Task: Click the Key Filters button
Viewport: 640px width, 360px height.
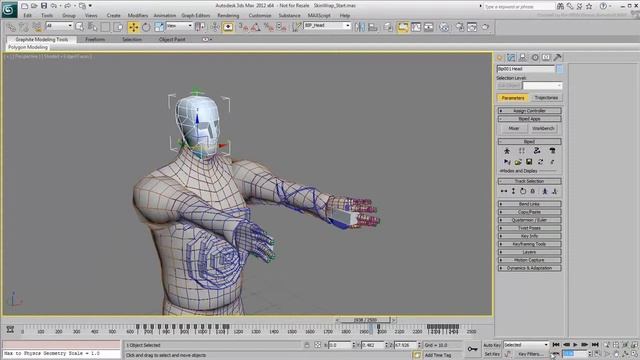Action: (531, 354)
